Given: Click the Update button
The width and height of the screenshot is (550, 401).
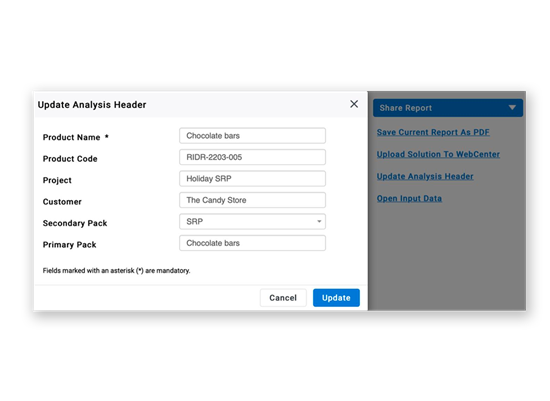Looking at the screenshot, I should pos(336,298).
